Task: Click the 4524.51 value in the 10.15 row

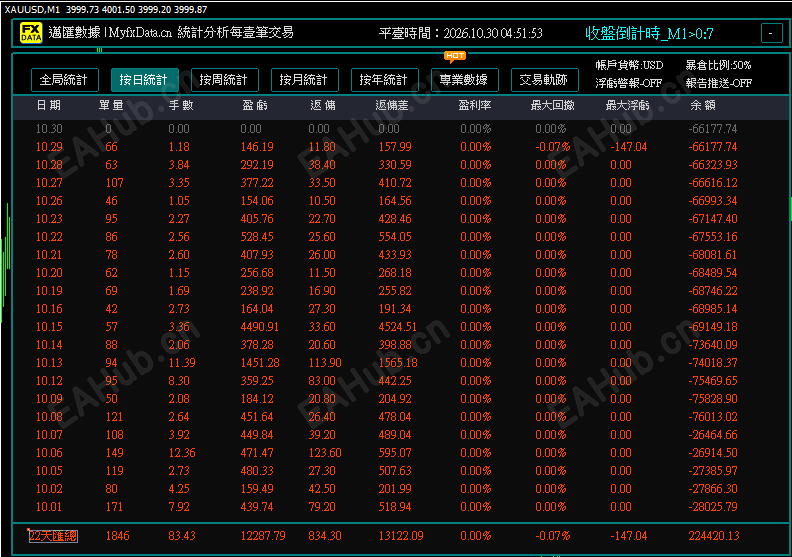Action: (x=398, y=327)
